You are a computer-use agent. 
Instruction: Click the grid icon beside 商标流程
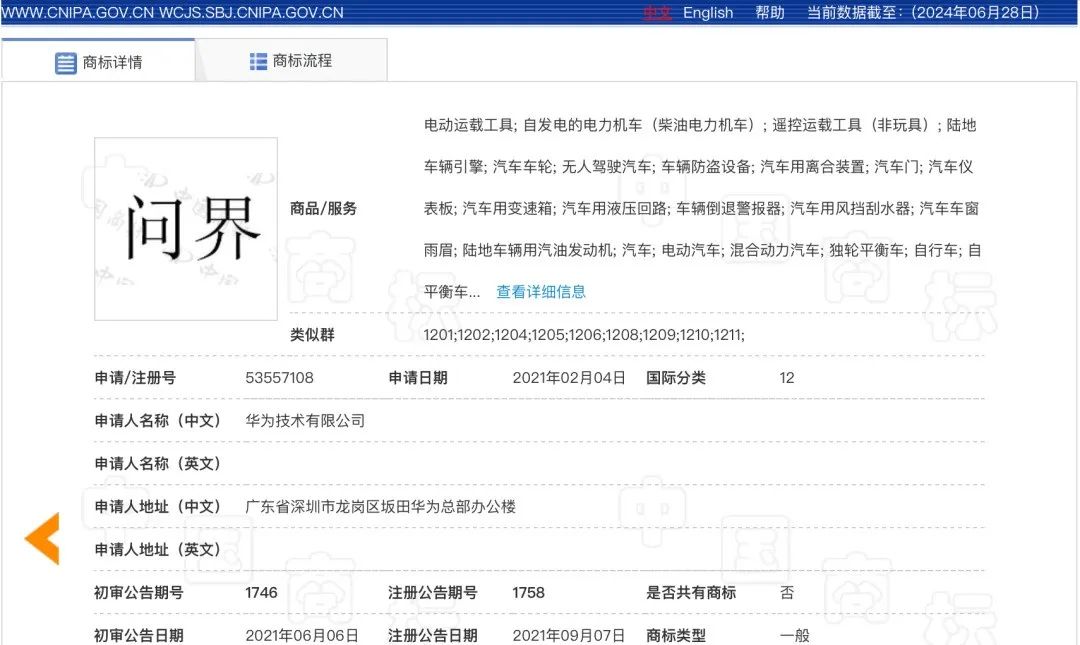(258, 61)
